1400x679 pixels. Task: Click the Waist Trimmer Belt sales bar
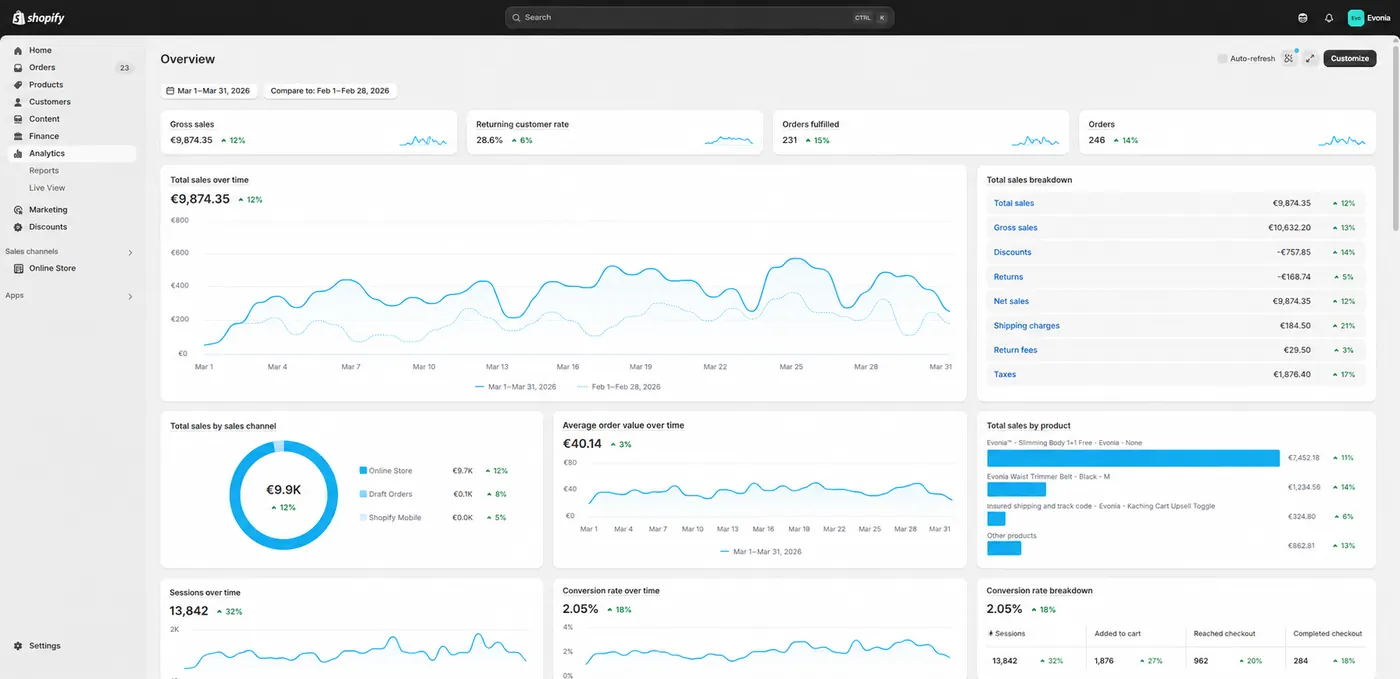pyautogui.click(x=1016, y=489)
